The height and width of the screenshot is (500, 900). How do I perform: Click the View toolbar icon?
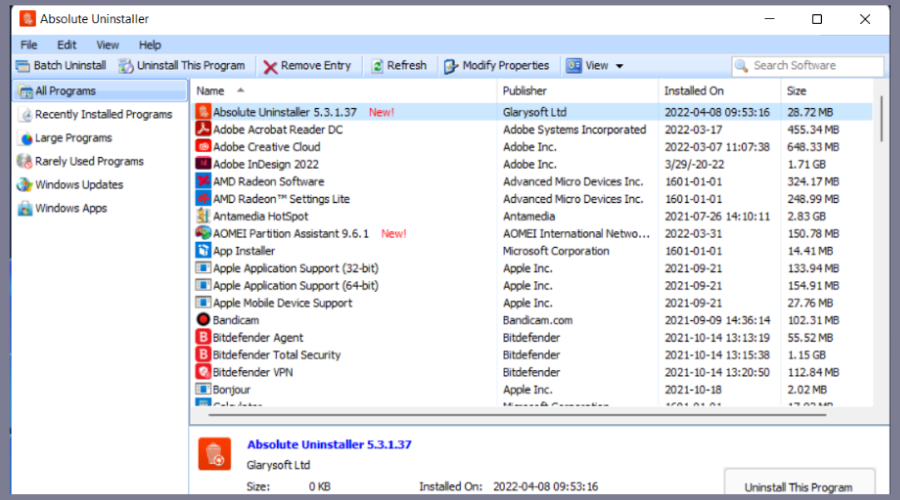(x=573, y=65)
